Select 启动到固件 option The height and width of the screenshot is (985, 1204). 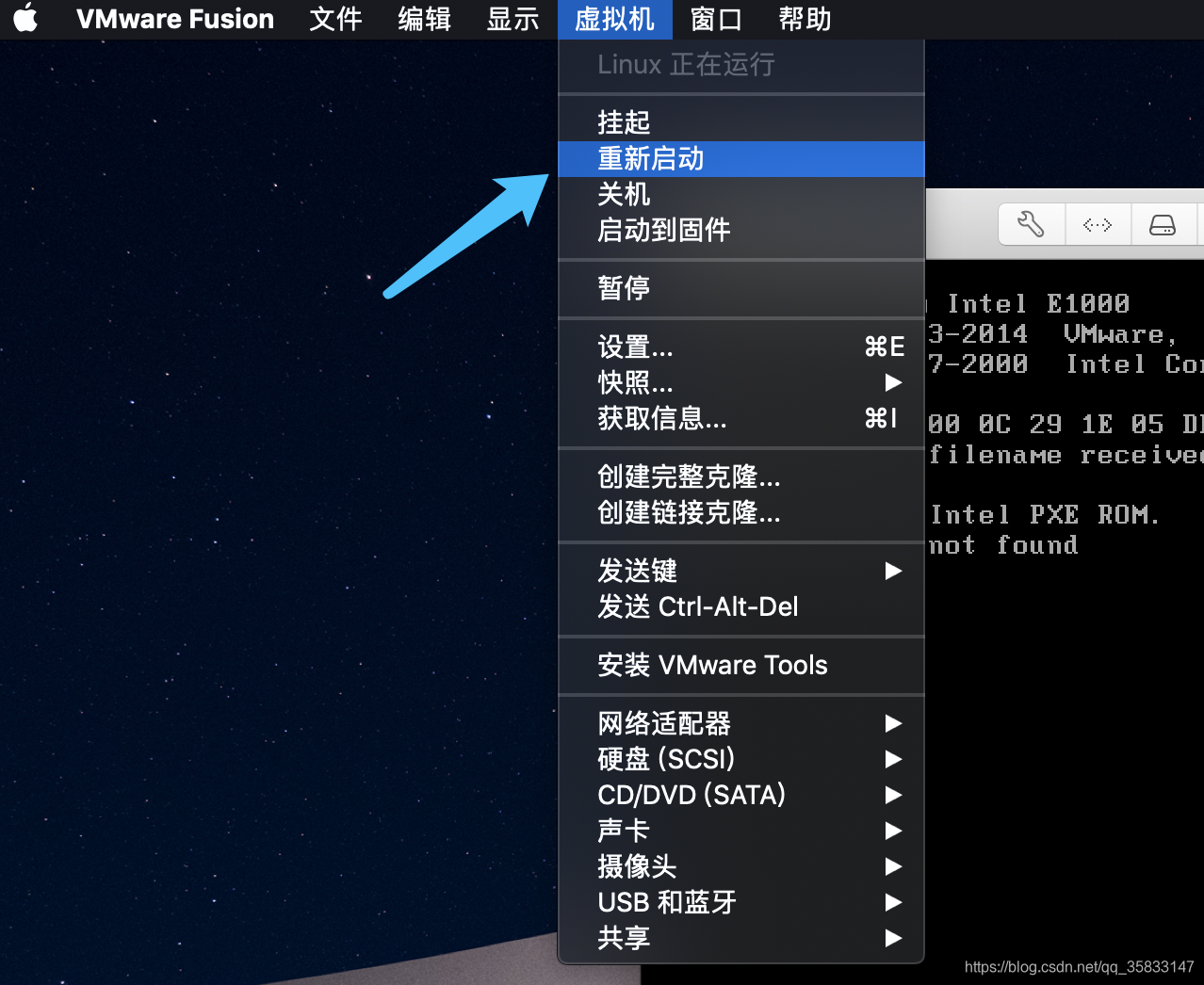tap(741, 230)
